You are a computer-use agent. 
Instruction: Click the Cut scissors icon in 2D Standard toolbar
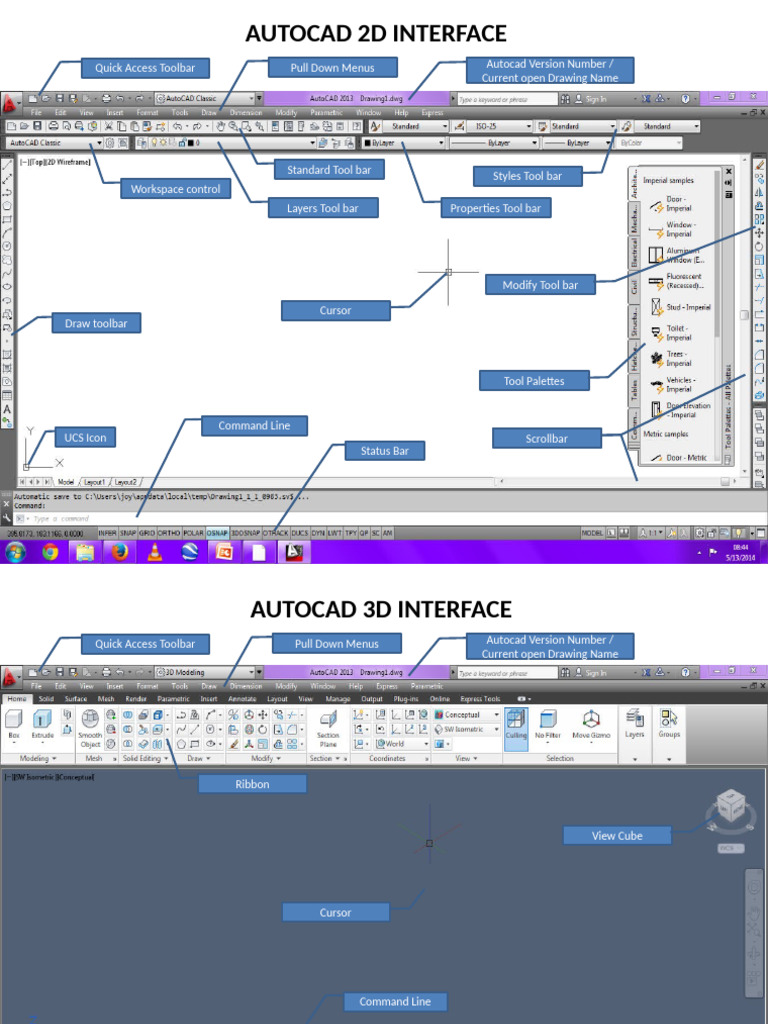tap(109, 126)
